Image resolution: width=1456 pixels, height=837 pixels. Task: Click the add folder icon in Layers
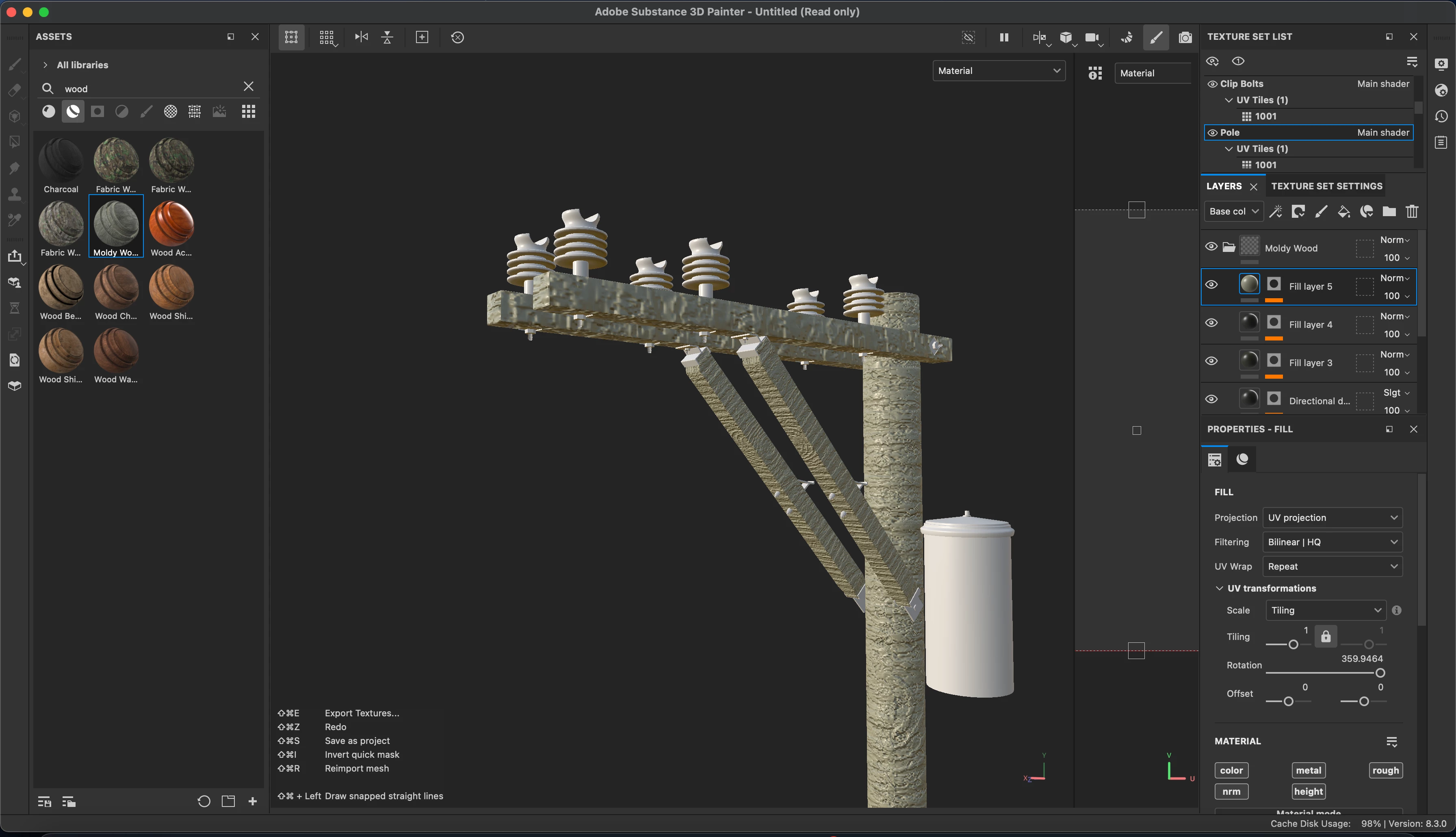coord(1389,212)
